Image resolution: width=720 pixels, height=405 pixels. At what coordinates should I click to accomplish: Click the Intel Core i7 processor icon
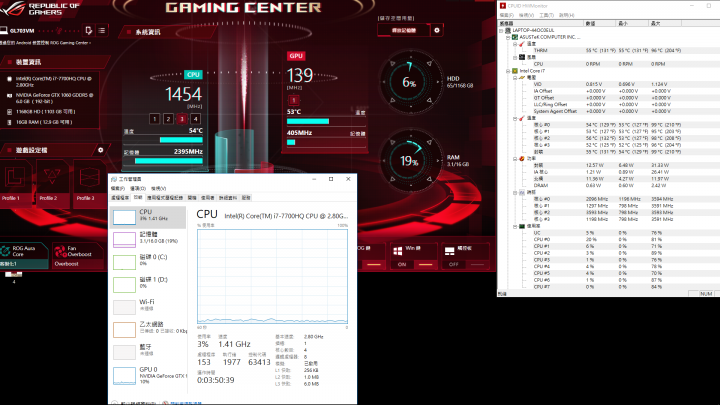(x=515, y=71)
